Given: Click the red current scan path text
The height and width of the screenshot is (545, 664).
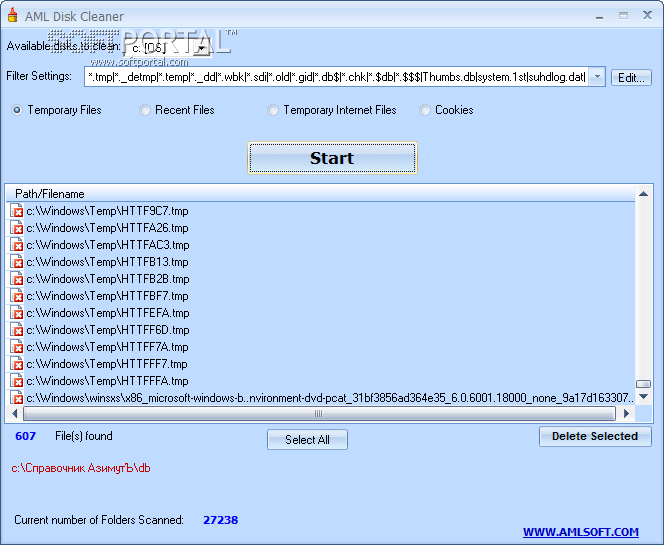Looking at the screenshot, I should (81, 468).
